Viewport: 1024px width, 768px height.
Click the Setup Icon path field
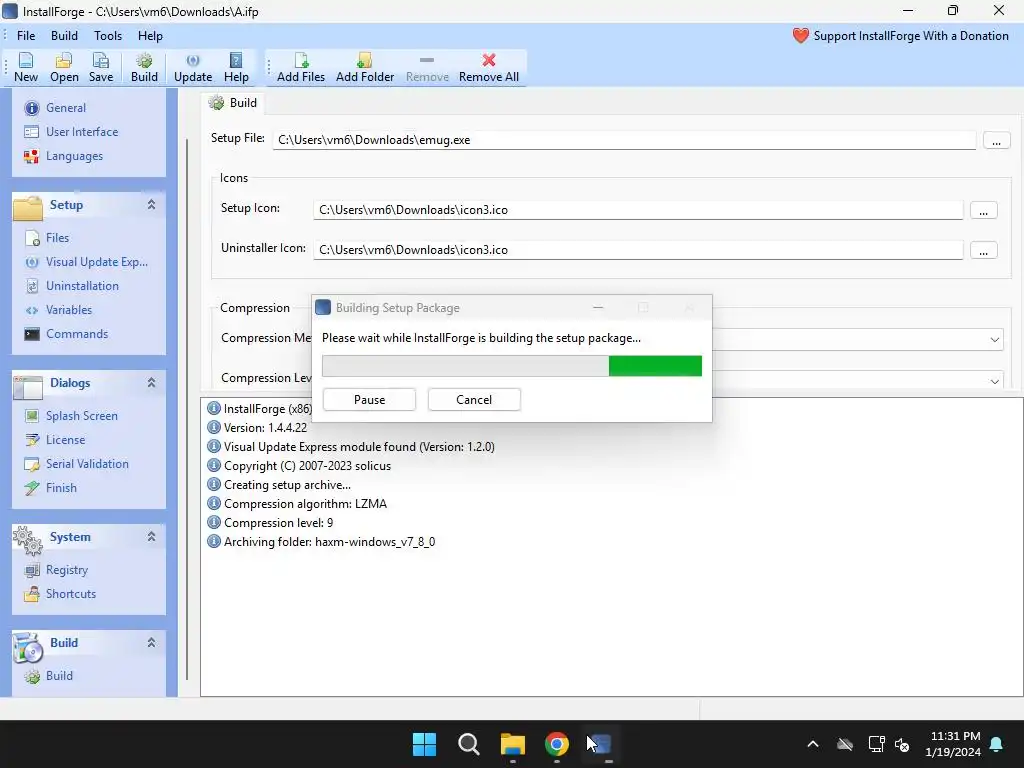pos(637,210)
